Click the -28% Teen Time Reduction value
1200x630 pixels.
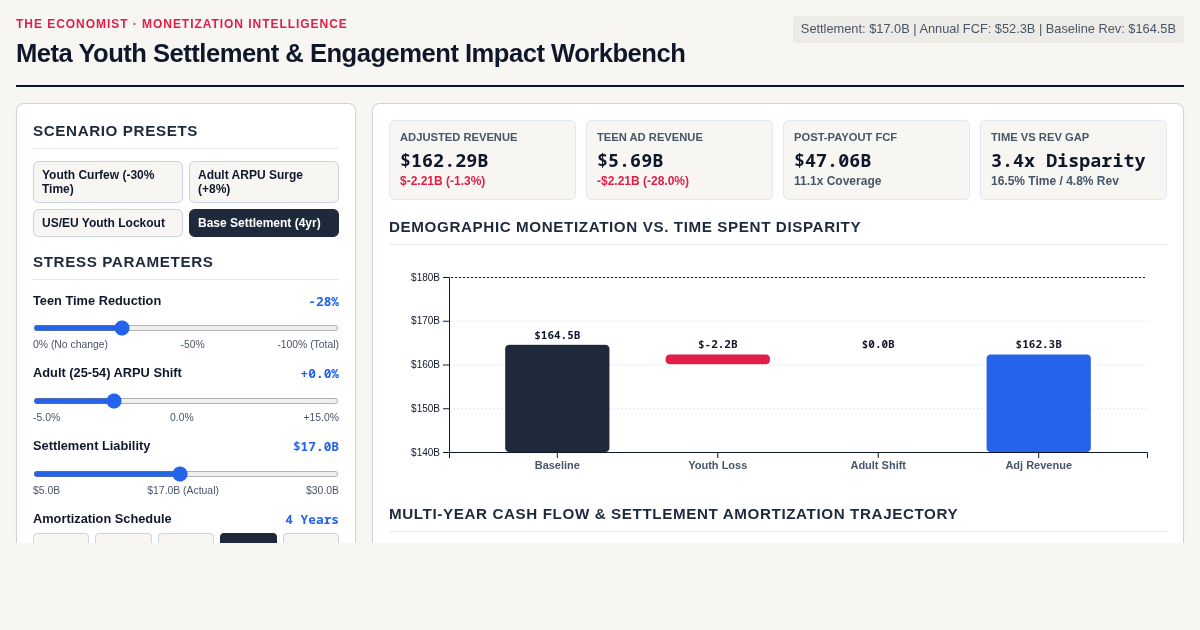point(323,301)
